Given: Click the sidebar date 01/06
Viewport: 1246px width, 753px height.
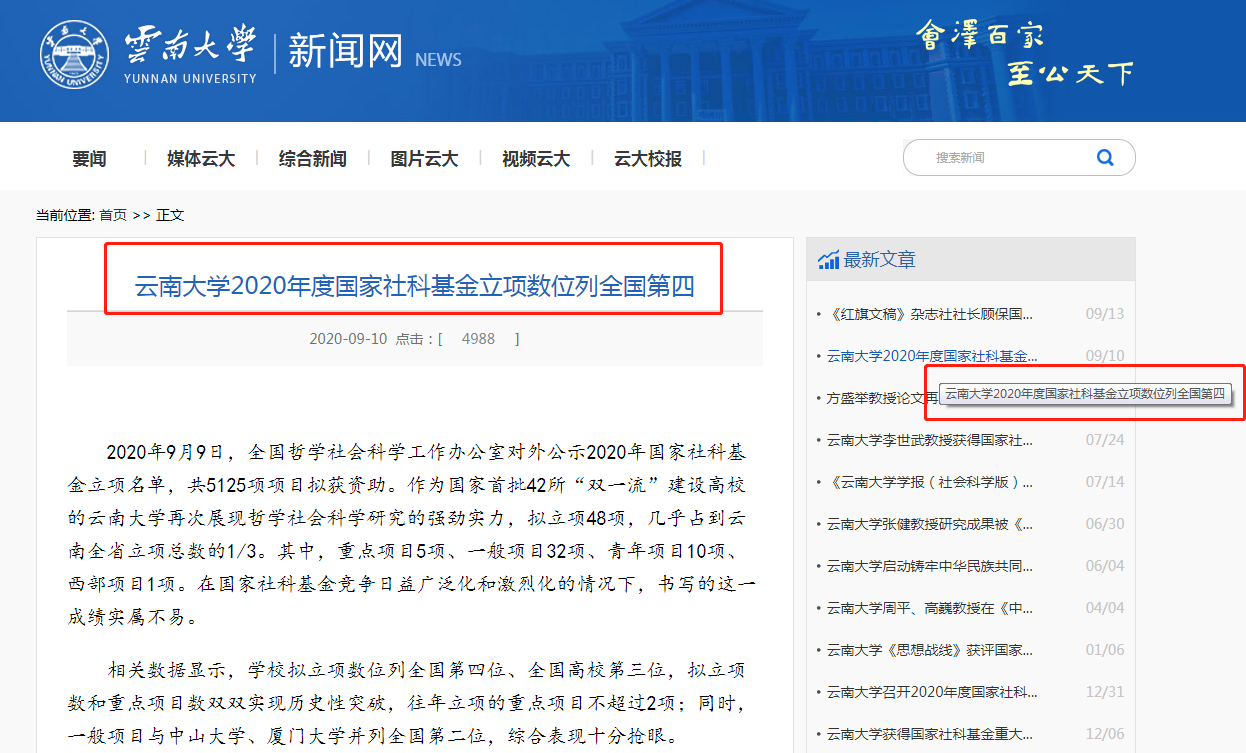Looking at the screenshot, I should click(x=1105, y=650).
